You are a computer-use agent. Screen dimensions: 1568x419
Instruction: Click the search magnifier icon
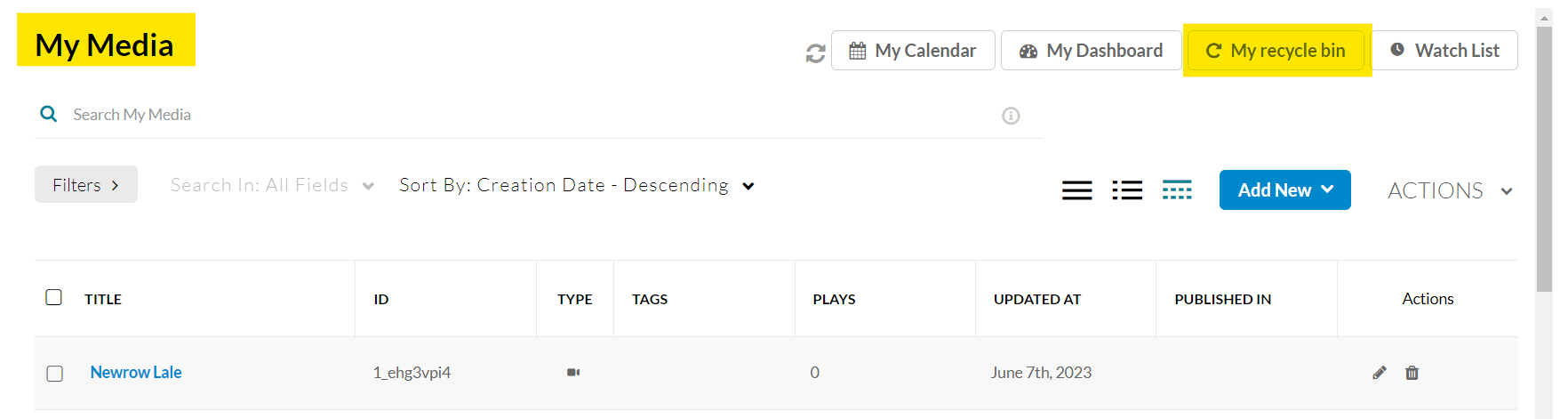click(49, 114)
